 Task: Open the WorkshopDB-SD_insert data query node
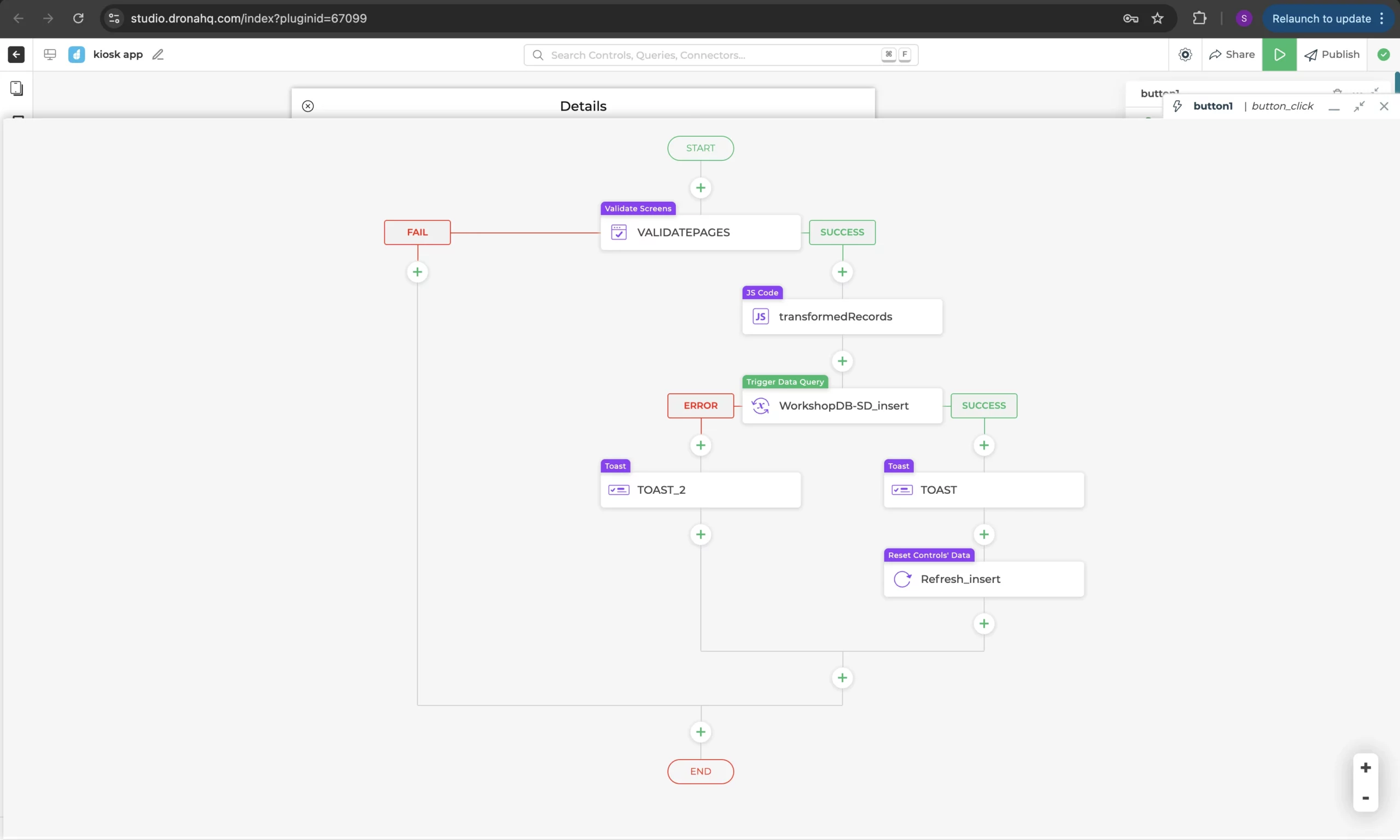coord(842,405)
